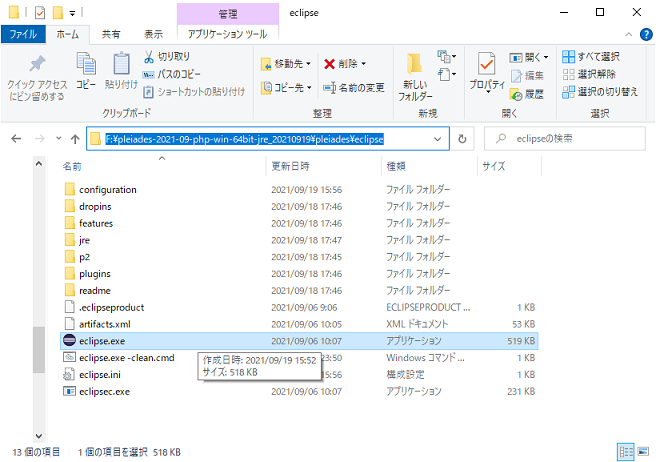Collapse the ribbon with the chevron
Screen dimensions: 656x462
point(628,34)
